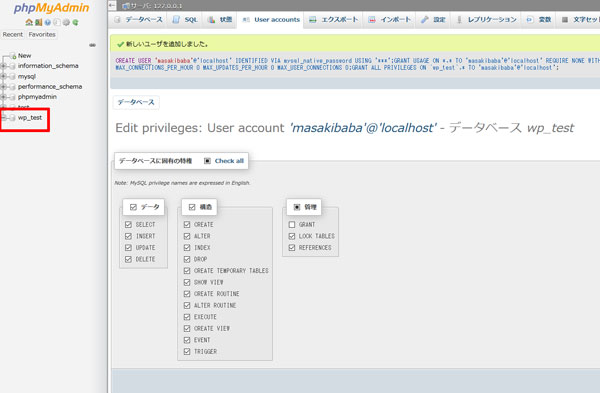Uncheck the LOCK TABLES privilege
This screenshot has width=600, height=393.
[x=292, y=236]
